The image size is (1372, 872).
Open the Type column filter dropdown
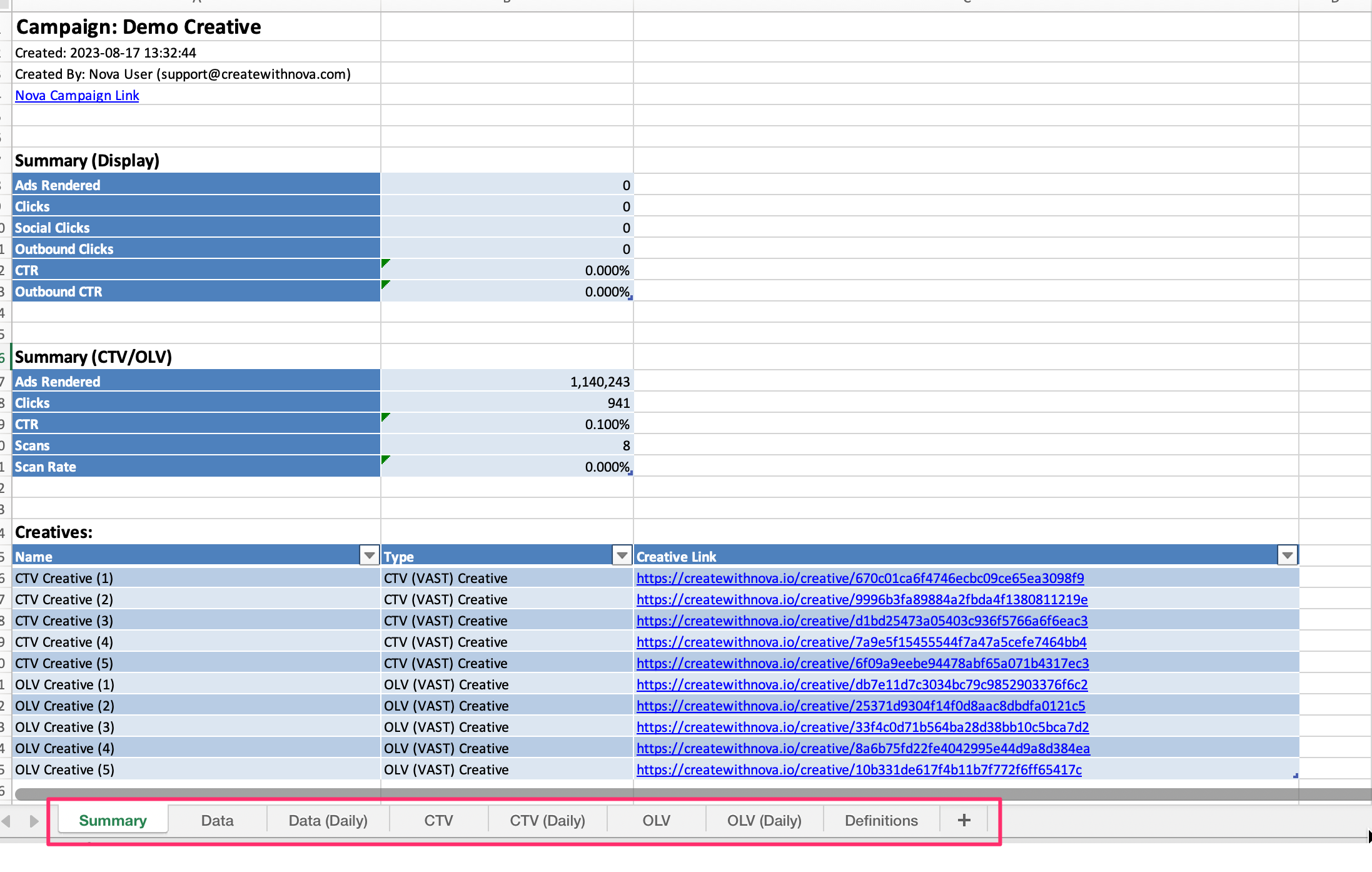tap(622, 555)
